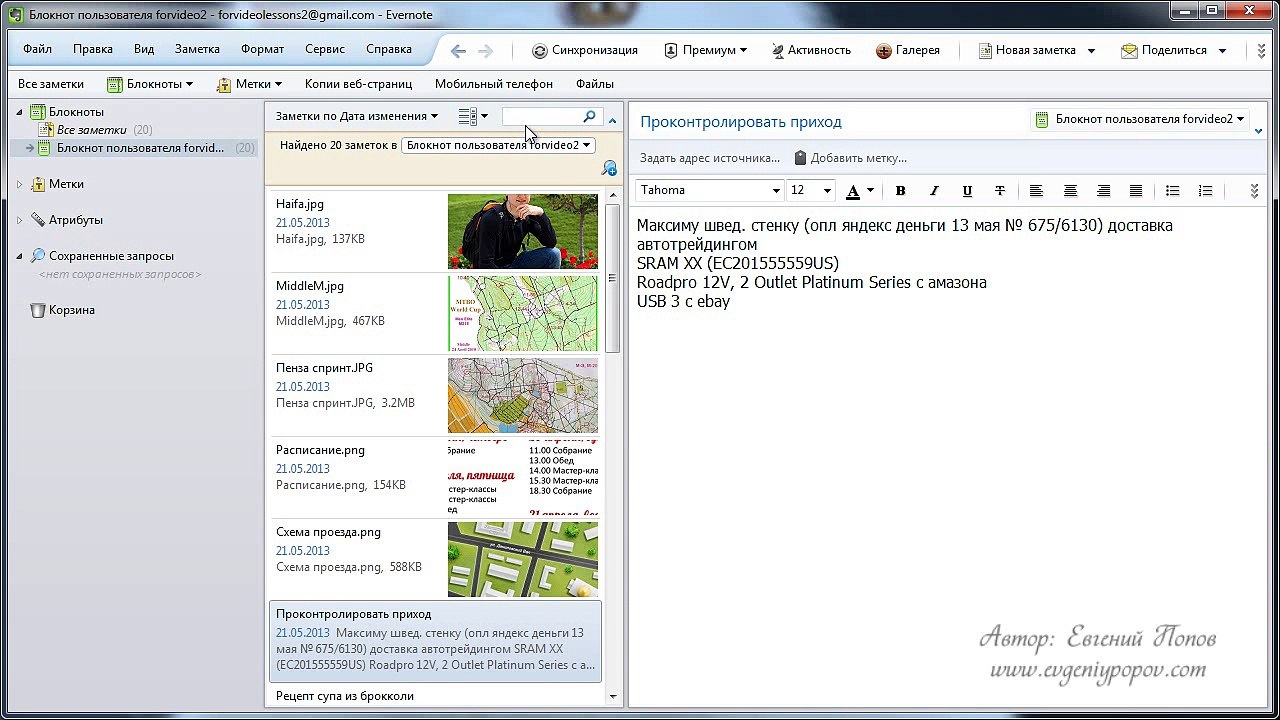Click Добавить метку to add a tag
Viewport: 1280px width, 720px height.
click(x=850, y=158)
